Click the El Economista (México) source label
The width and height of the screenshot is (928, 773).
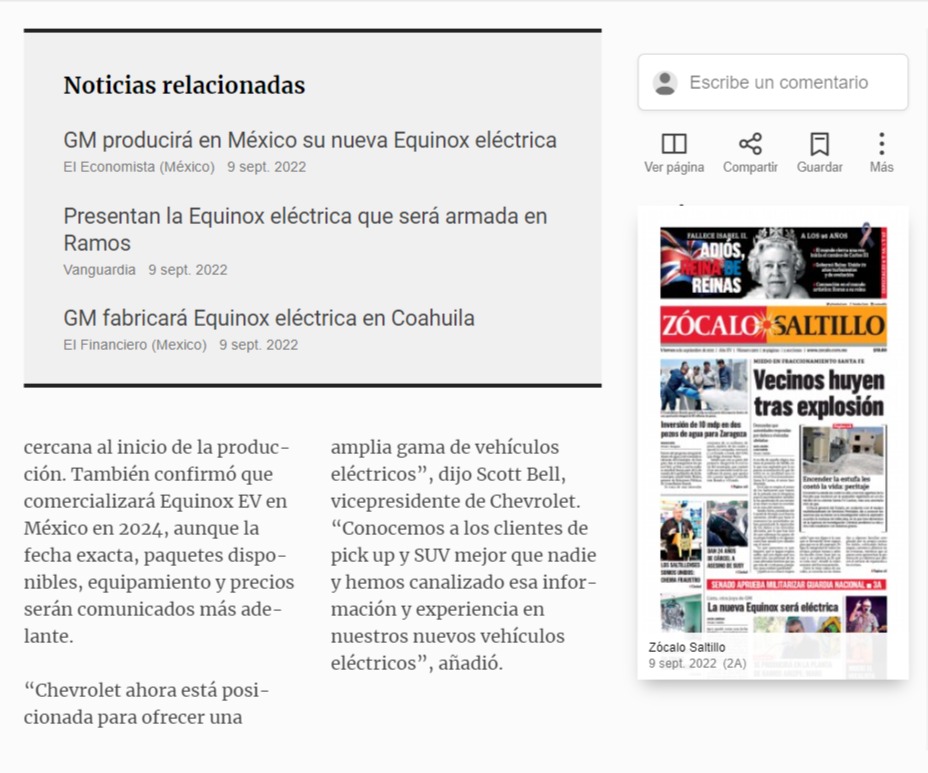[x=139, y=167]
